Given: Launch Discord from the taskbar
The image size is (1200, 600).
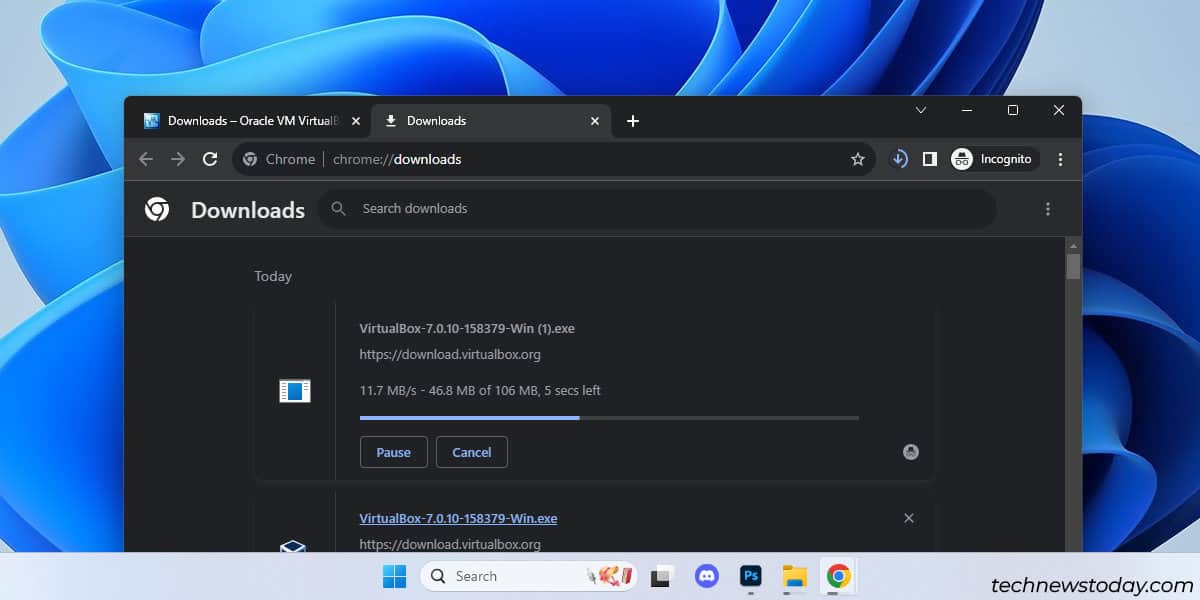Looking at the screenshot, I should 707,576.
